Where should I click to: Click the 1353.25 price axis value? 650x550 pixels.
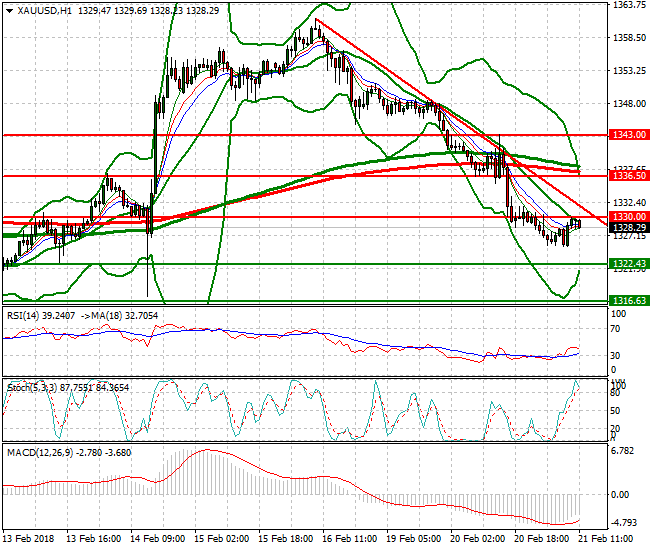629,71
